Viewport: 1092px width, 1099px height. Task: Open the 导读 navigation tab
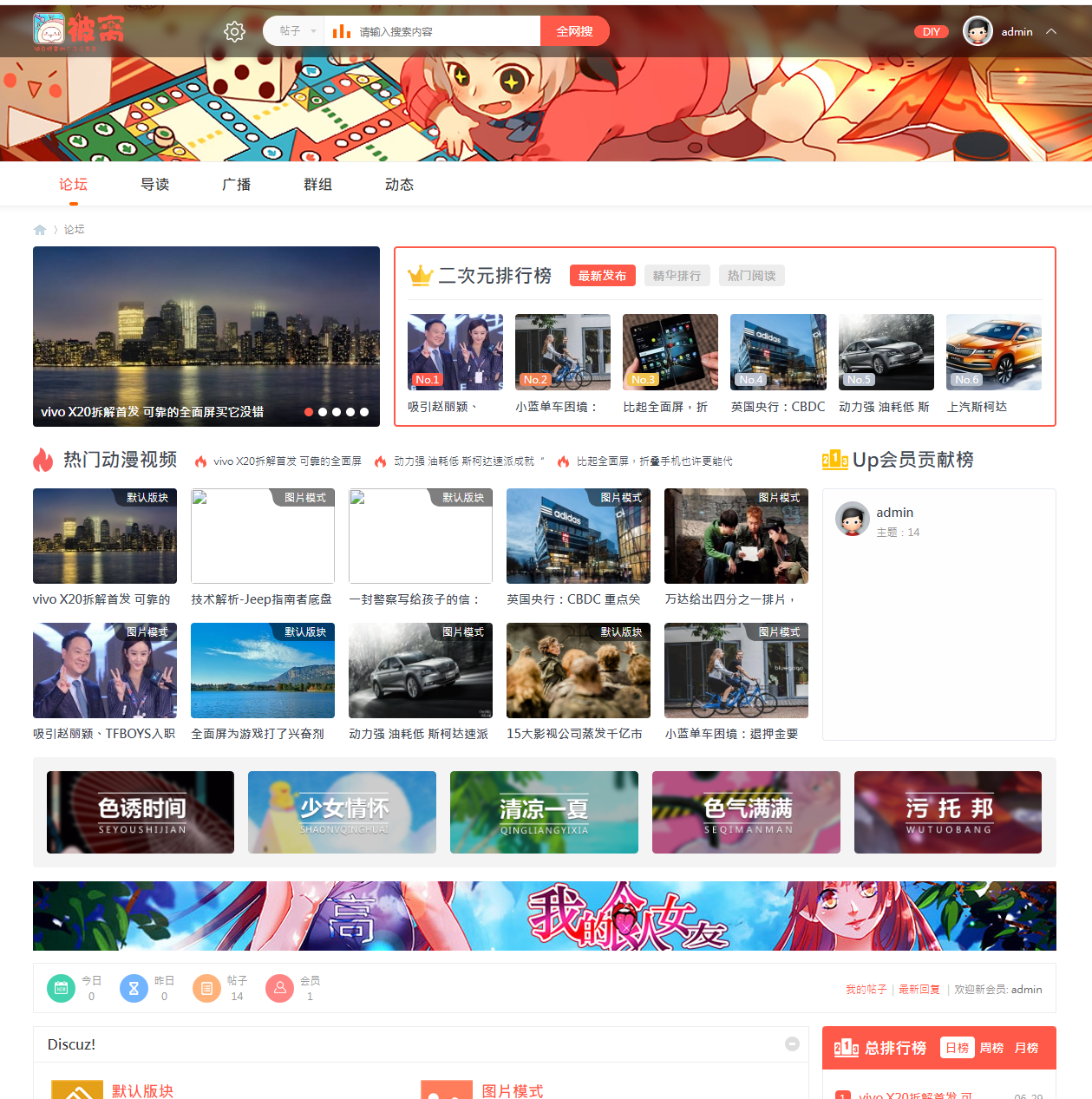pos(154,185)
